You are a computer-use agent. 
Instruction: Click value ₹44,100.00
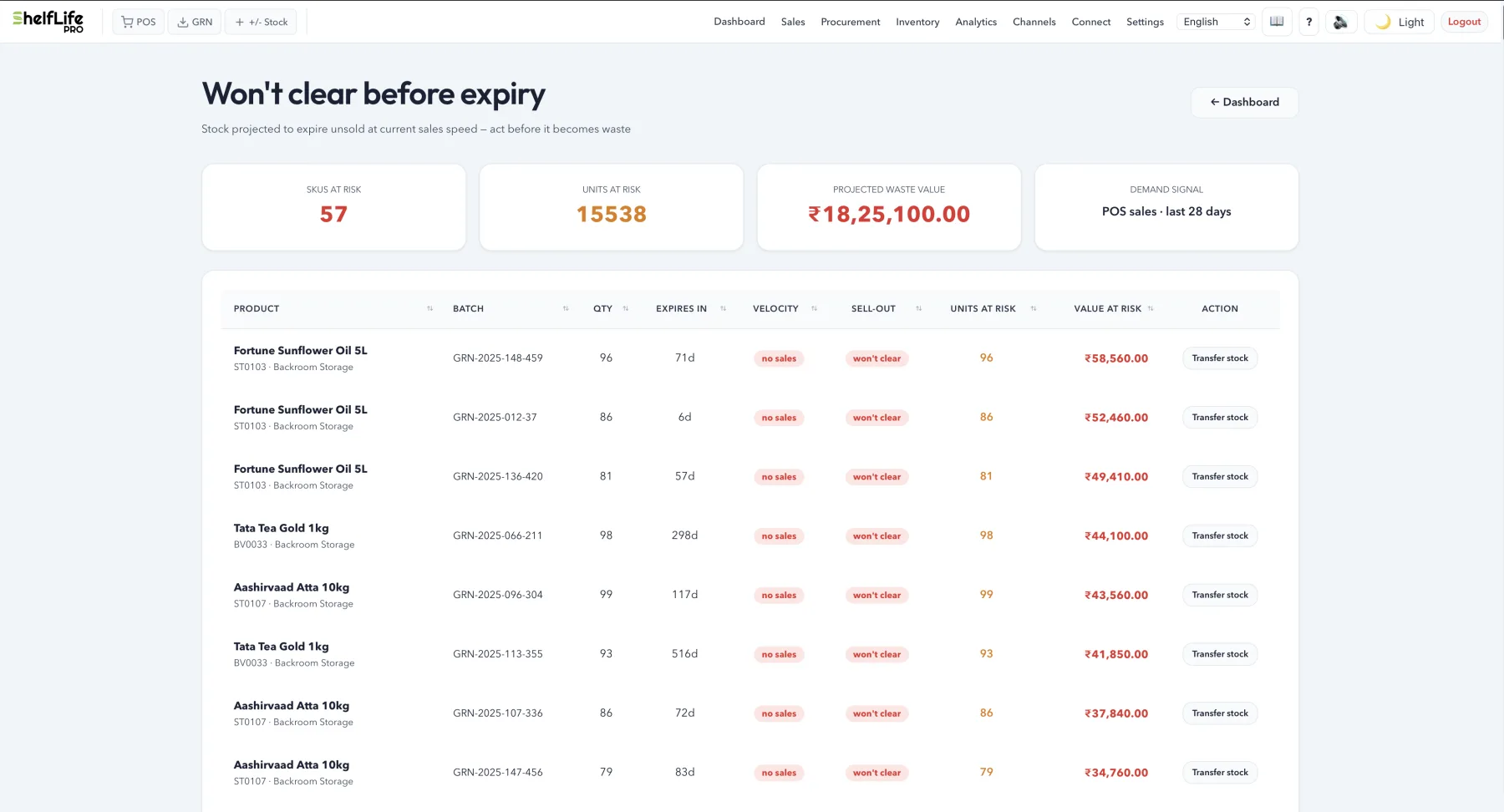1116,536
